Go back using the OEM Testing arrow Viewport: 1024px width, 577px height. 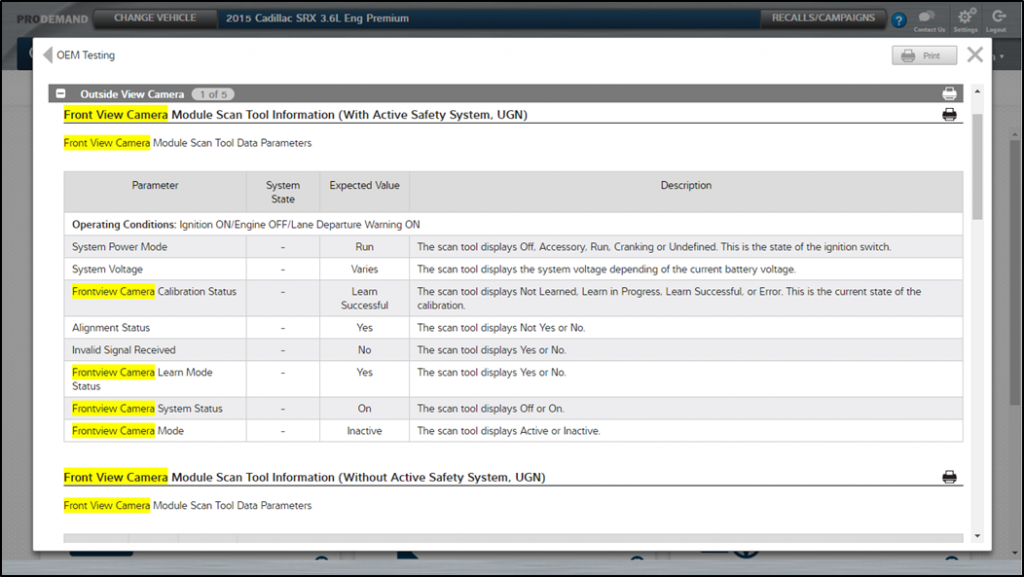click(47, 55)
